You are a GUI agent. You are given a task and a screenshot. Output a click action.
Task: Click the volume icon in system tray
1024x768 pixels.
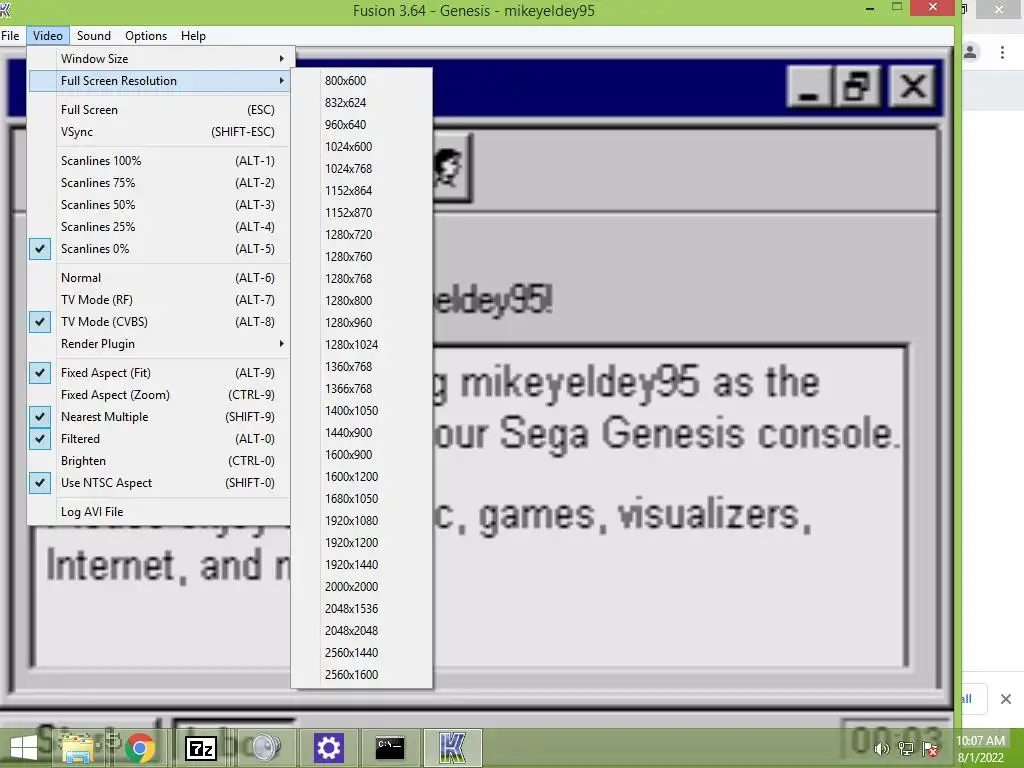point(881,749)
